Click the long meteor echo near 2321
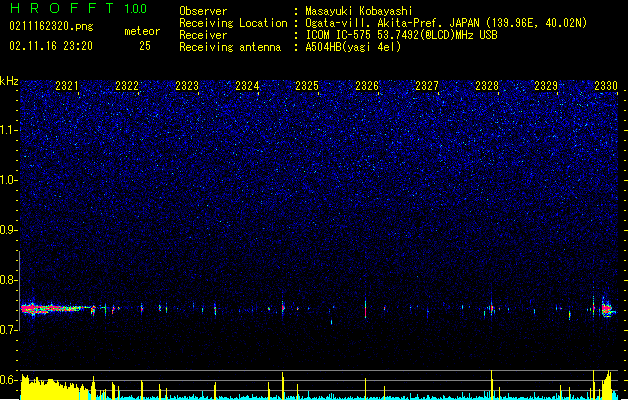The image size is (629, 400). point(56,309)
